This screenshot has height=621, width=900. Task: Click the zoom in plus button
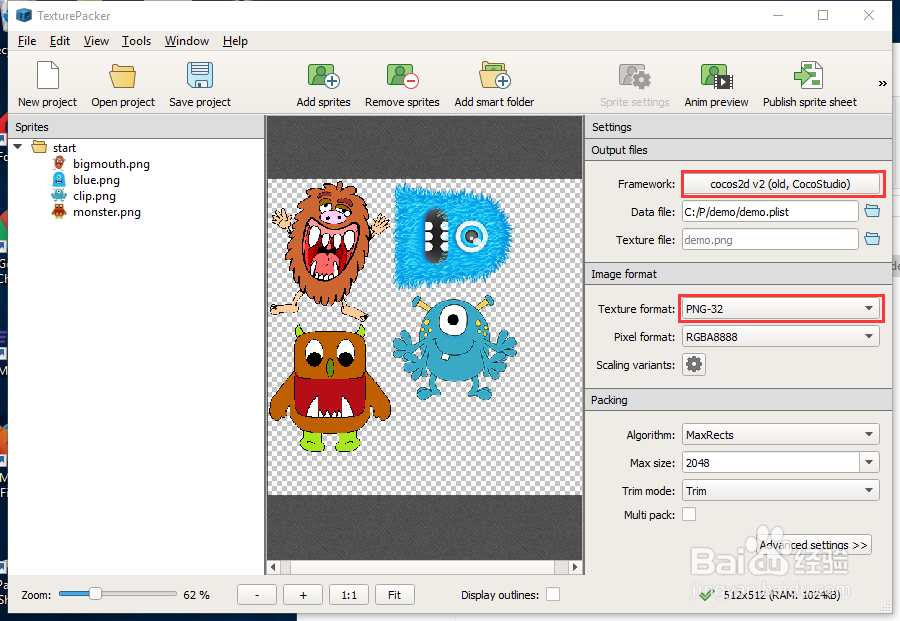(x=302, y=595)
